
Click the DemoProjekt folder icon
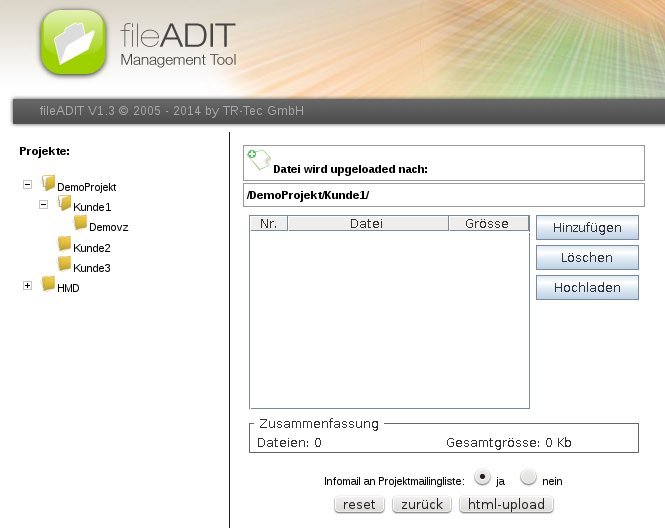(x=49, y=184)
